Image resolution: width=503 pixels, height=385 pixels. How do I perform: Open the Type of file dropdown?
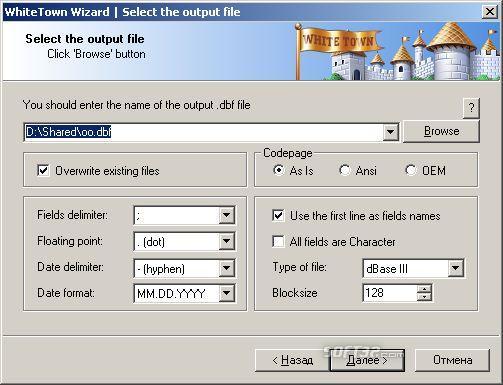(456, 268)
